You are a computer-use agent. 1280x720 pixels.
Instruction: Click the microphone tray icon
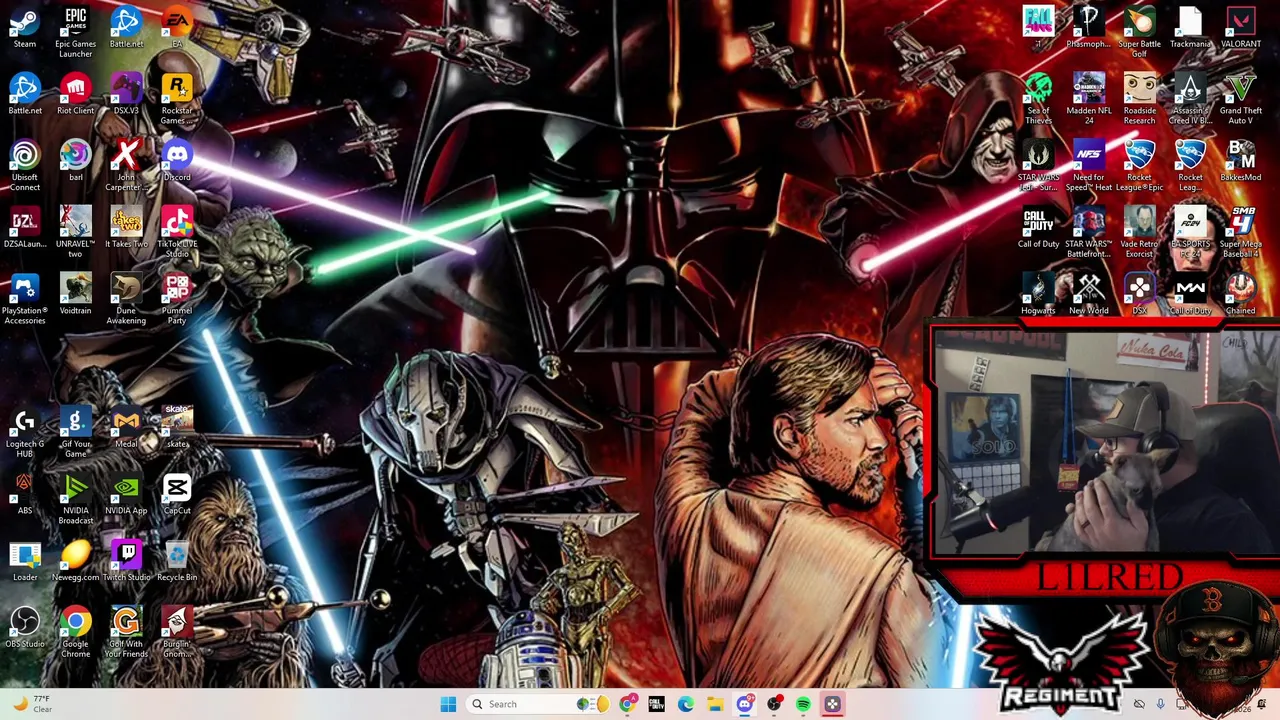1160,705
